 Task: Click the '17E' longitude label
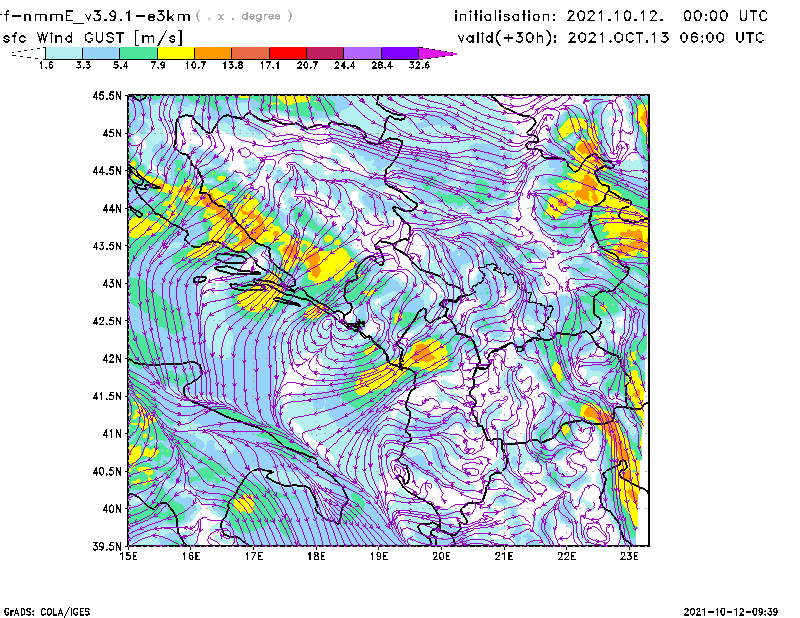254,556
